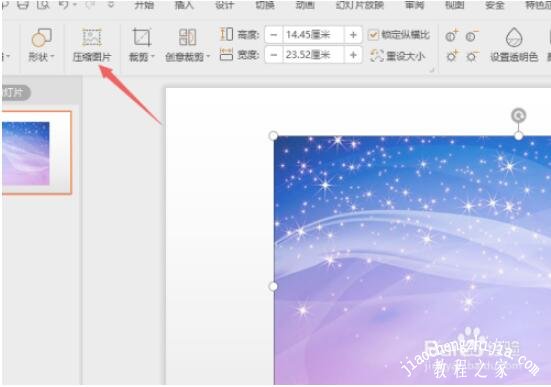Click the 设置透明色 text label
This screenshot has height=387, width=551.
coord(514,57)
